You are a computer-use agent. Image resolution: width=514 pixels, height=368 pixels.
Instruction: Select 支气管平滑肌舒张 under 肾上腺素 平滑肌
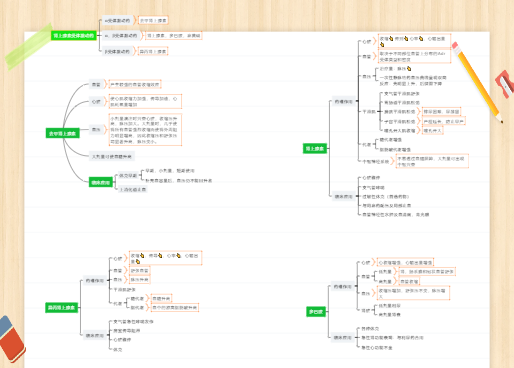402,94
